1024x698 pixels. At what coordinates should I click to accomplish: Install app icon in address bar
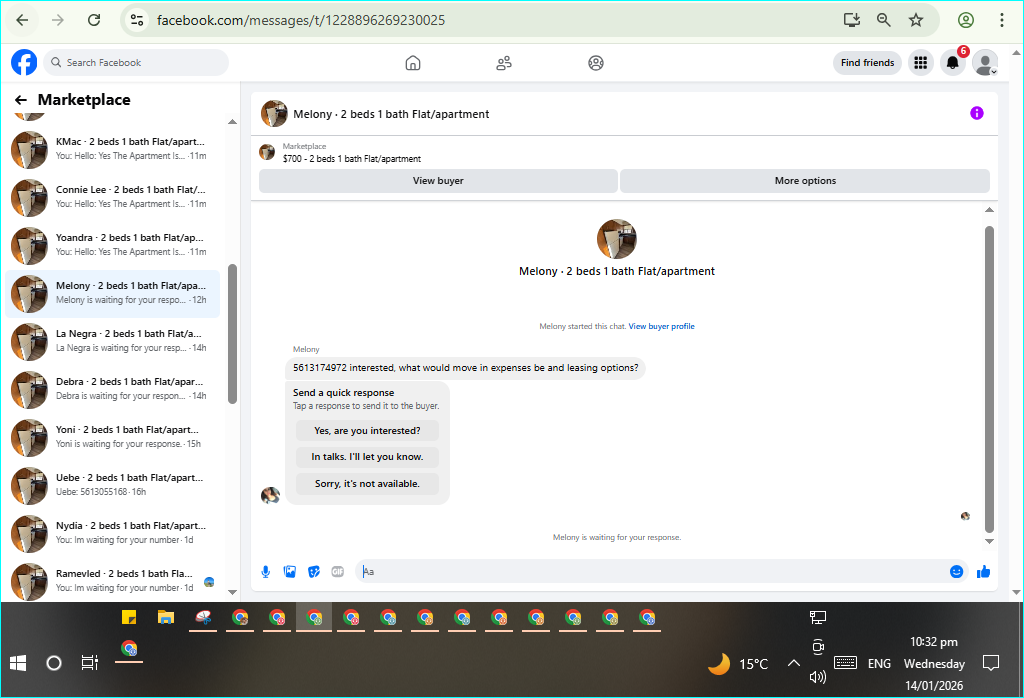click(x=852, y=20)
